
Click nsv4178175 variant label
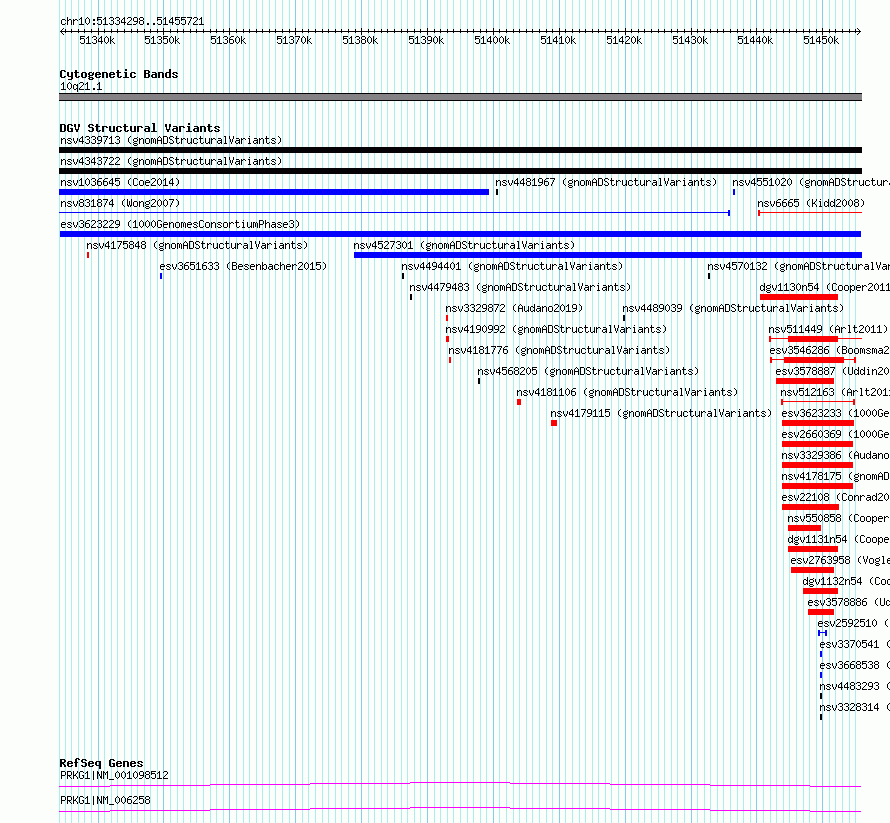pyautogui.click(x=835, y=476)
